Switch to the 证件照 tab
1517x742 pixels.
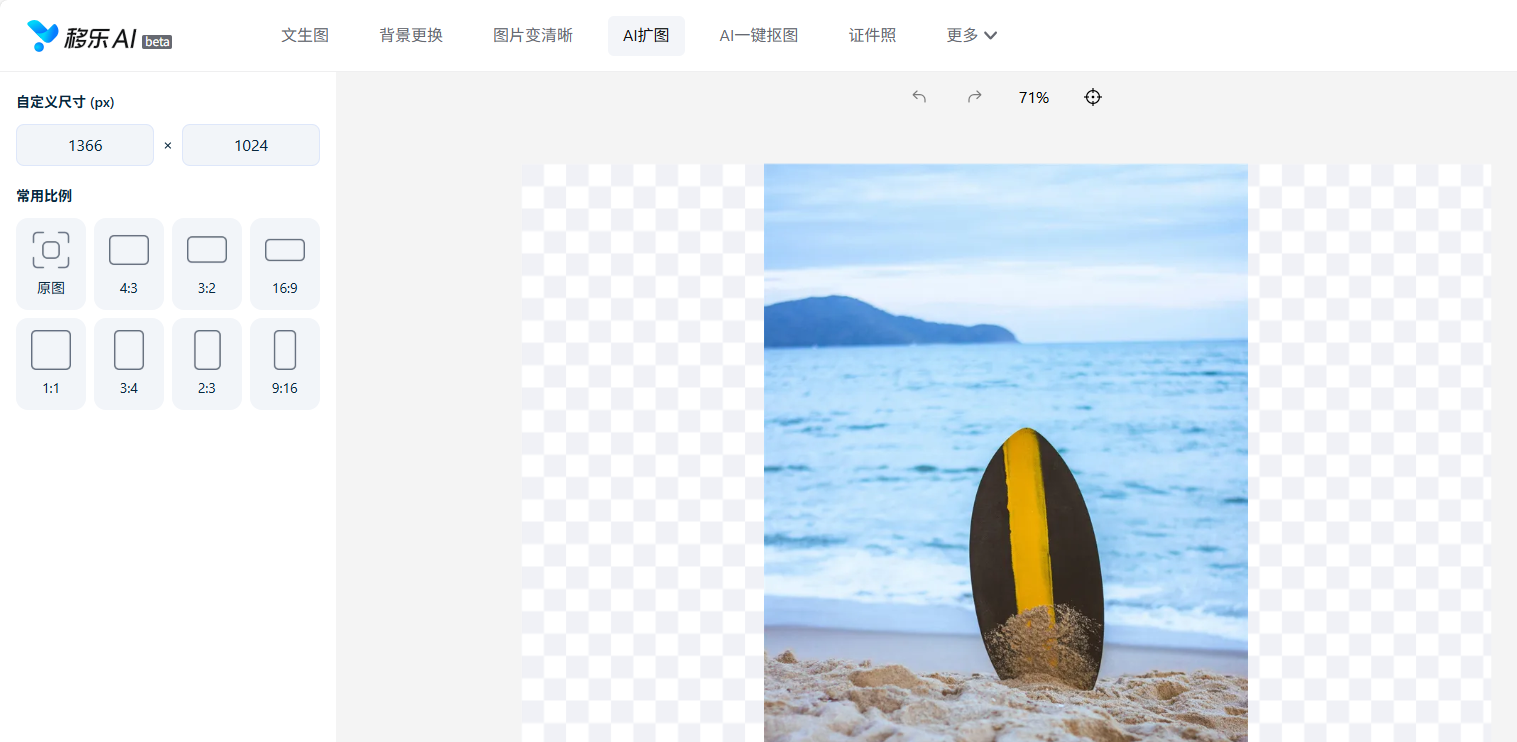pos(872,36)
